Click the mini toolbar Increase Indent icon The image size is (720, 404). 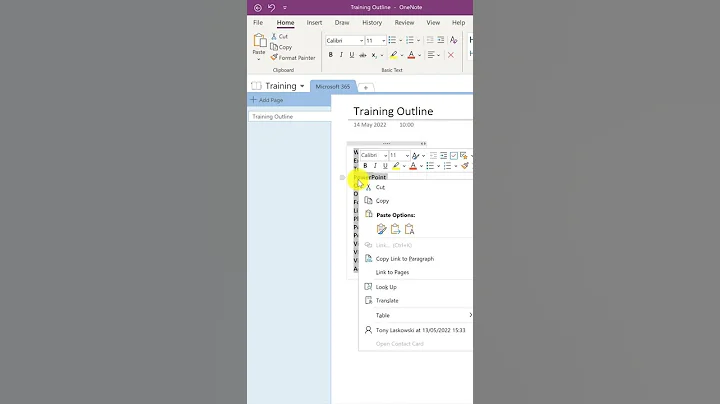[444, 156]
